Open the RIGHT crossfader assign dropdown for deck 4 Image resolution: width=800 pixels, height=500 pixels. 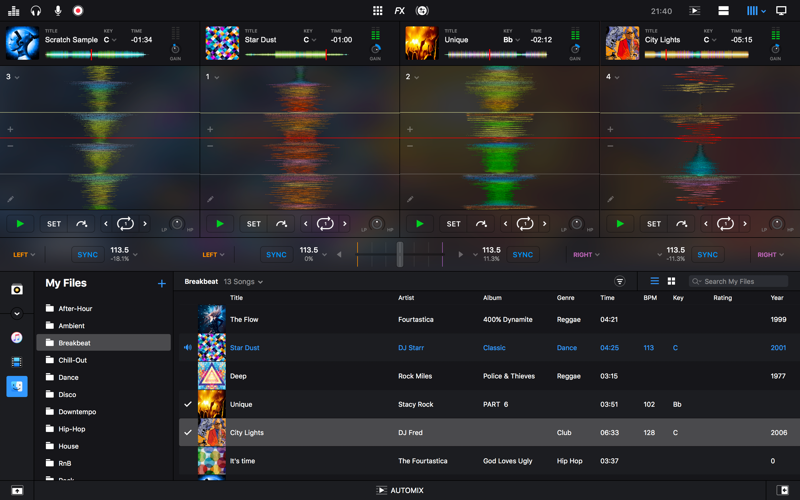(x=770, y=255)
